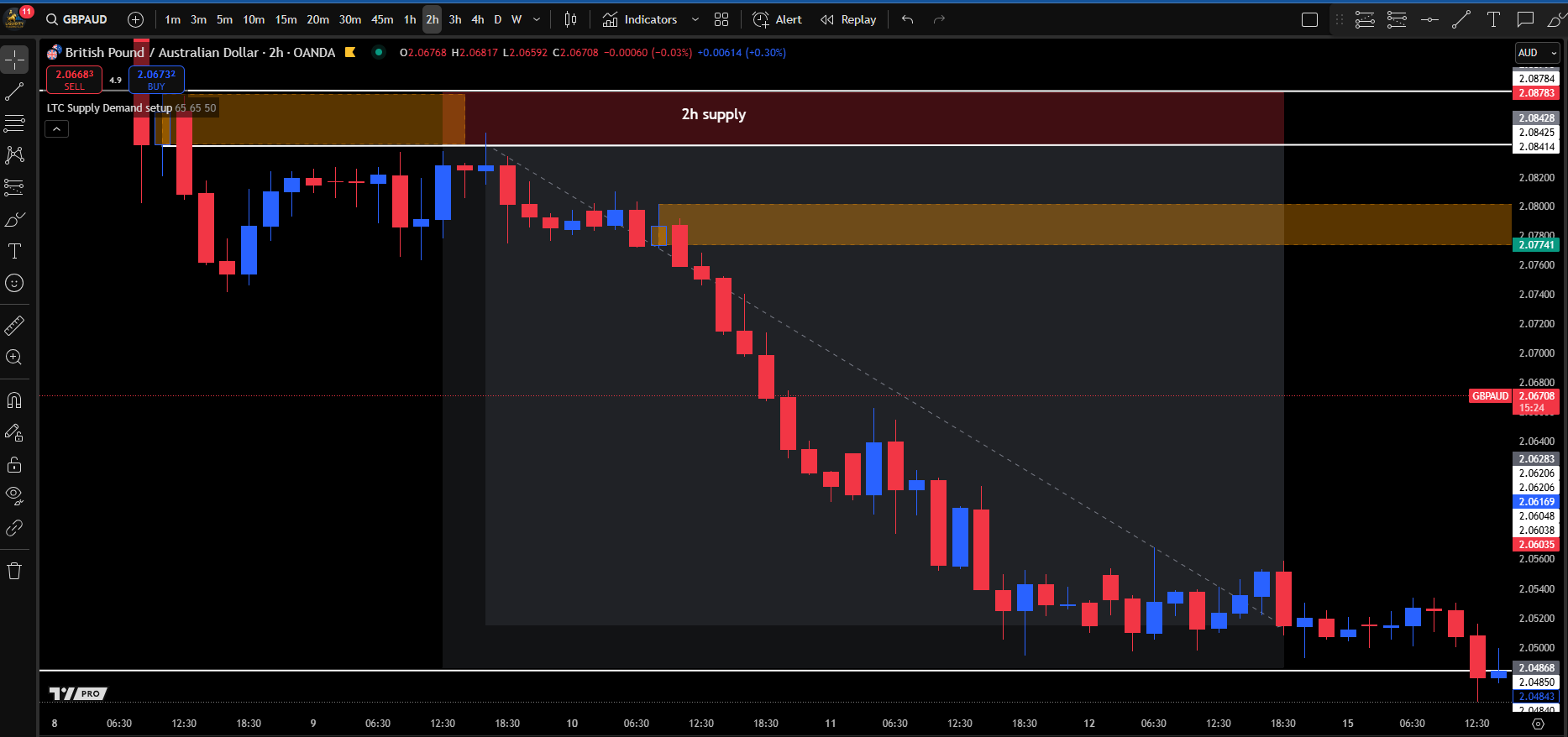Toggle magnet mode for drawings
The height and width of the screenshot is (737, 1568).
pyautogui.click(x=14, y=400)
